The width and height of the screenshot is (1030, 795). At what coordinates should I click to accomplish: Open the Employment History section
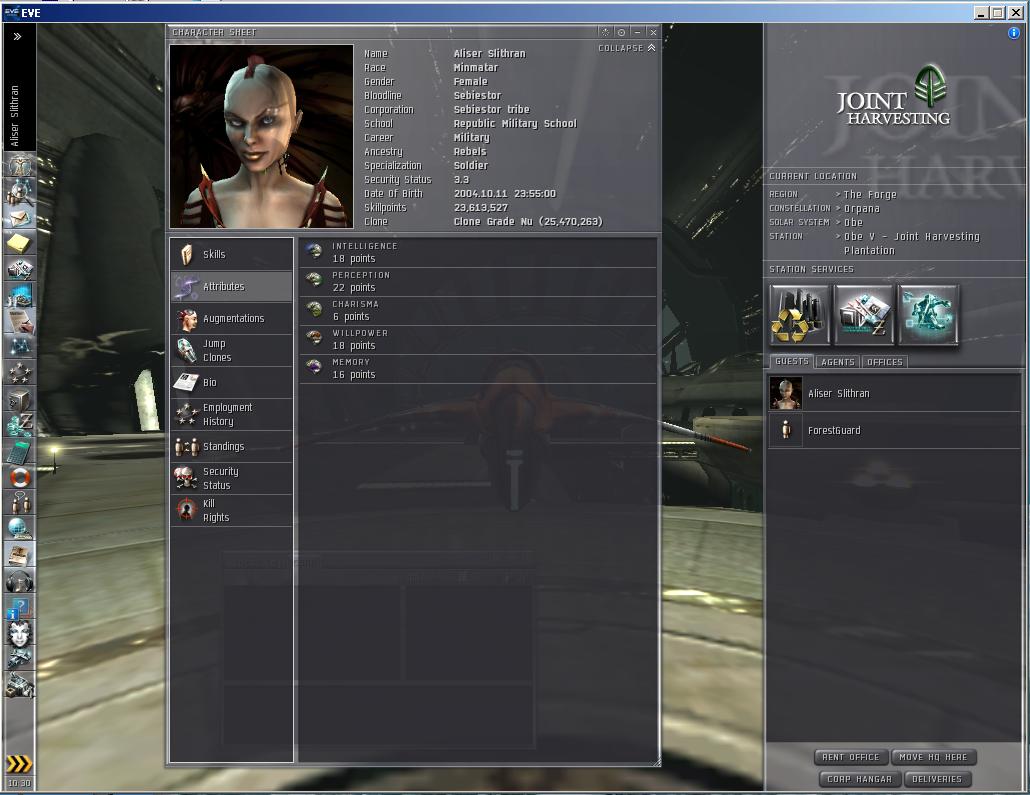pyautogui.click(x=231, y=415)
